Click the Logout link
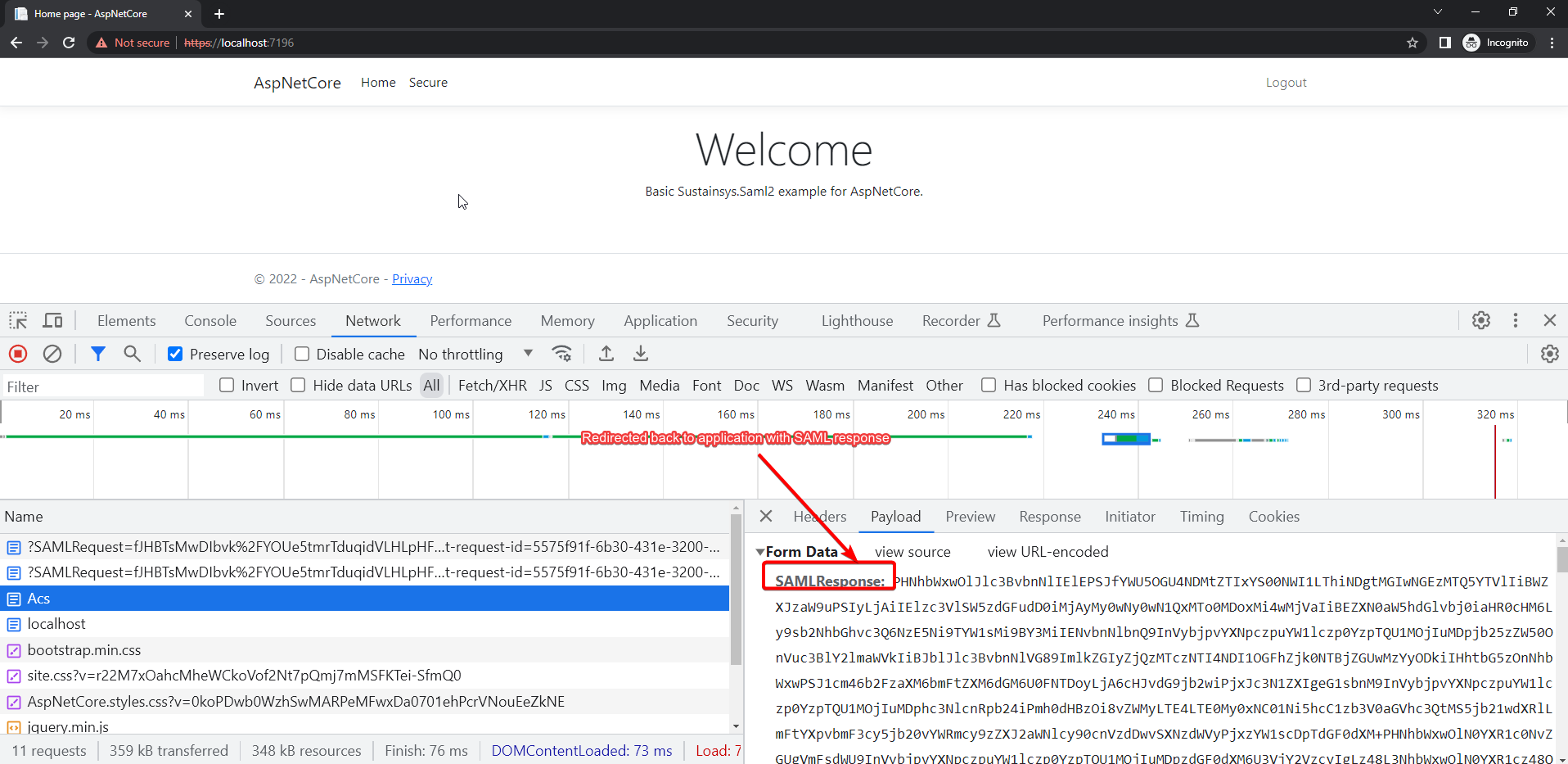Screen dimensions: 1568x764 click(1286, 83)
